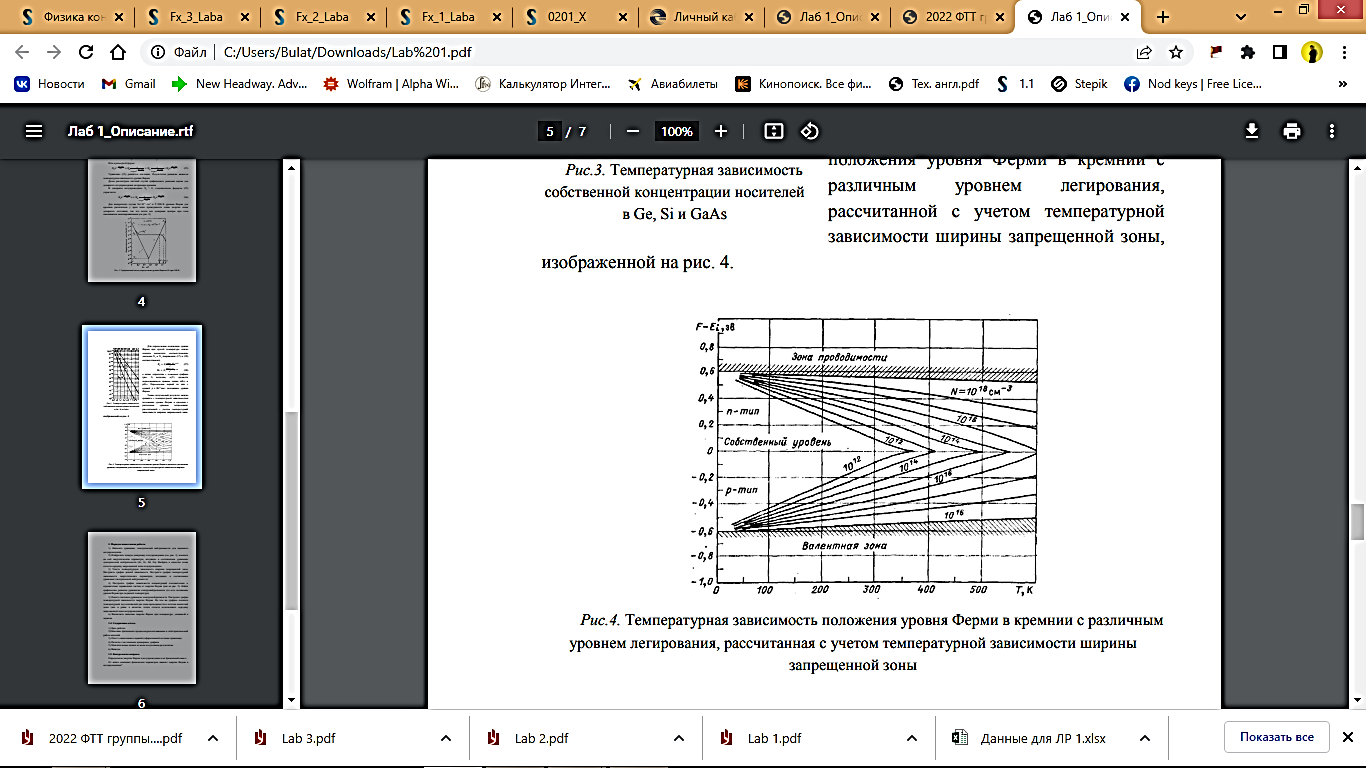Close the active Лаб 1_Опис tab
This screenshot has height=768, width=1366.
point(1124,17)
